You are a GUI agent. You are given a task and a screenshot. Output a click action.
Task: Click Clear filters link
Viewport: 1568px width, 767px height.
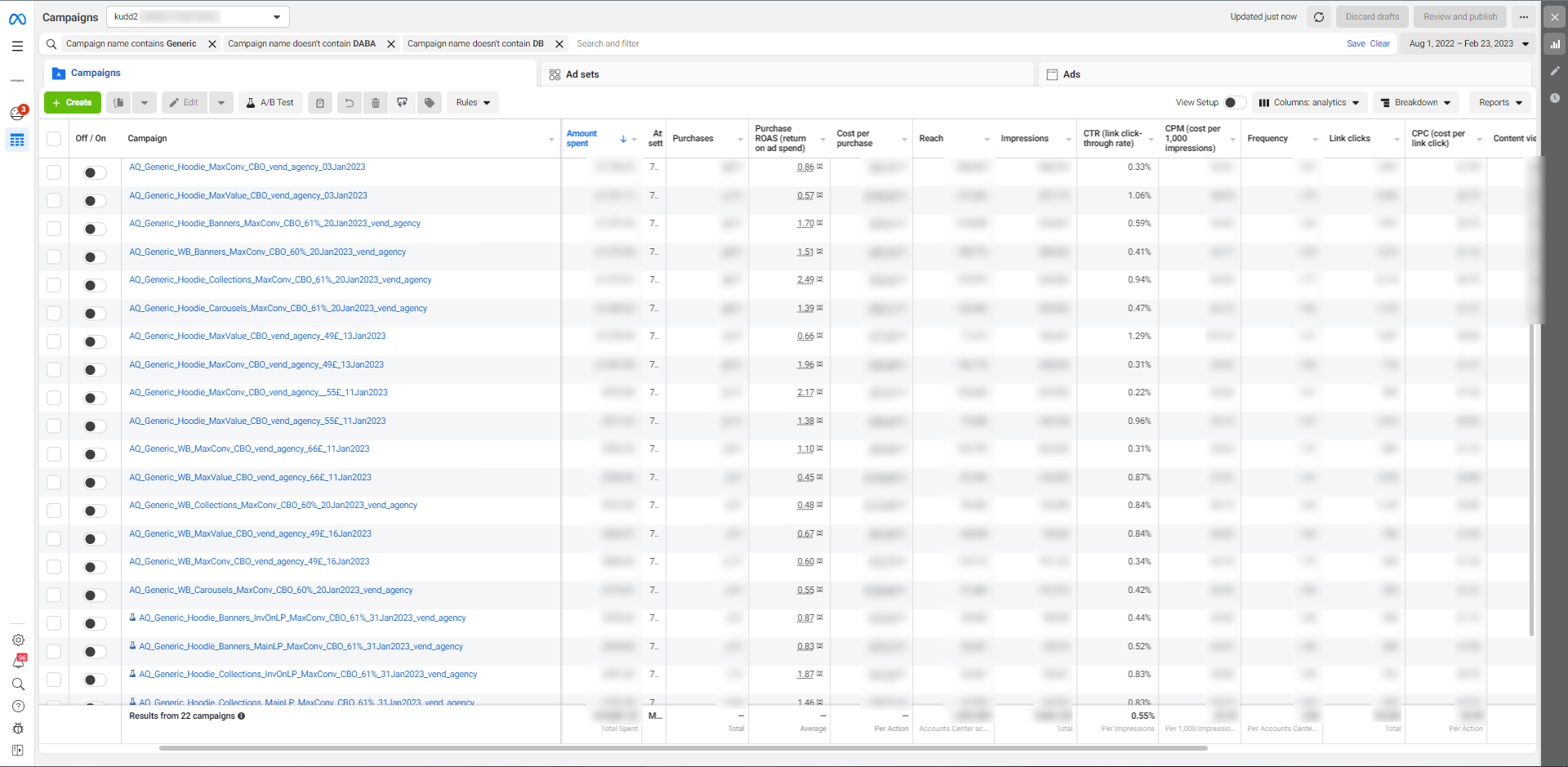click(x=1380, y=44)
